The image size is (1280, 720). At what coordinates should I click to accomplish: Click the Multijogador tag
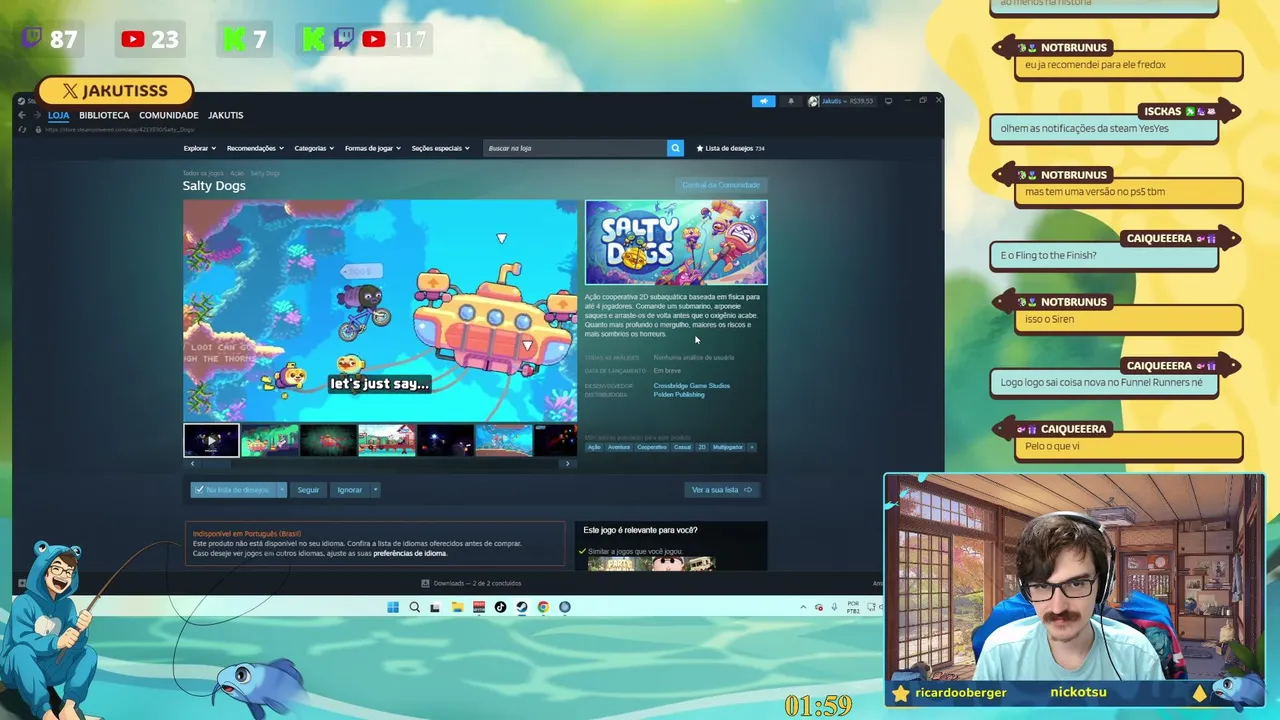pyautogui.click(x=728, y=447)
